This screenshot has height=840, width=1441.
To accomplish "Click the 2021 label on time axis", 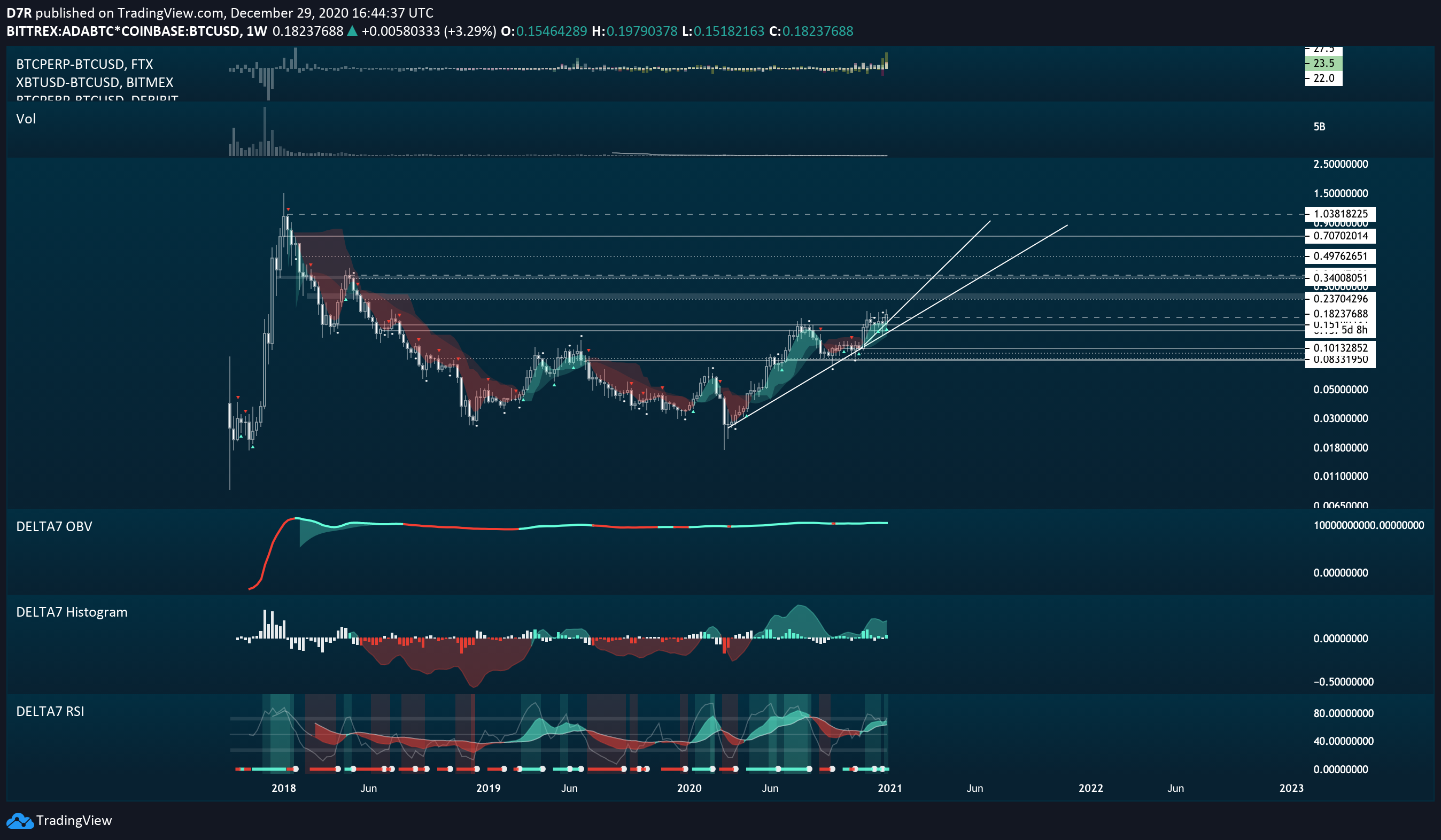I will click(890, 788).
